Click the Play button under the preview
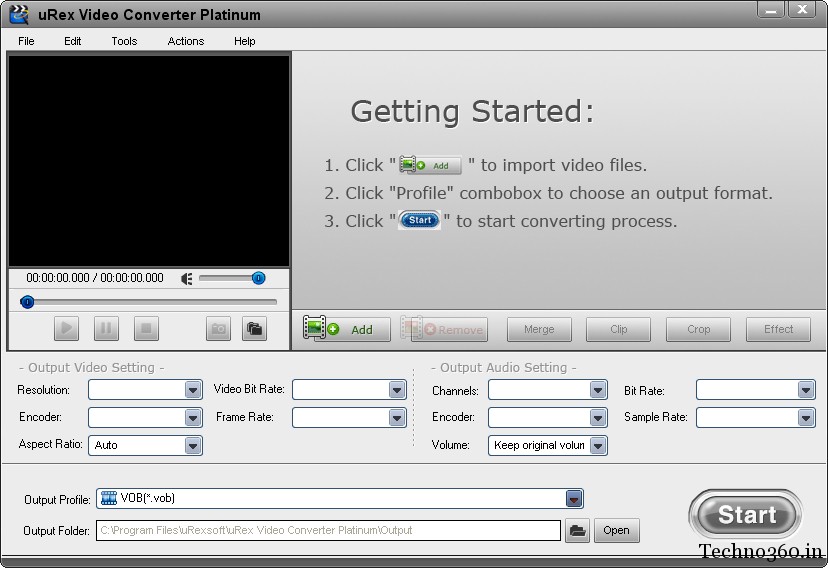This screenshot has width=828, height=568. coord(66,328)
